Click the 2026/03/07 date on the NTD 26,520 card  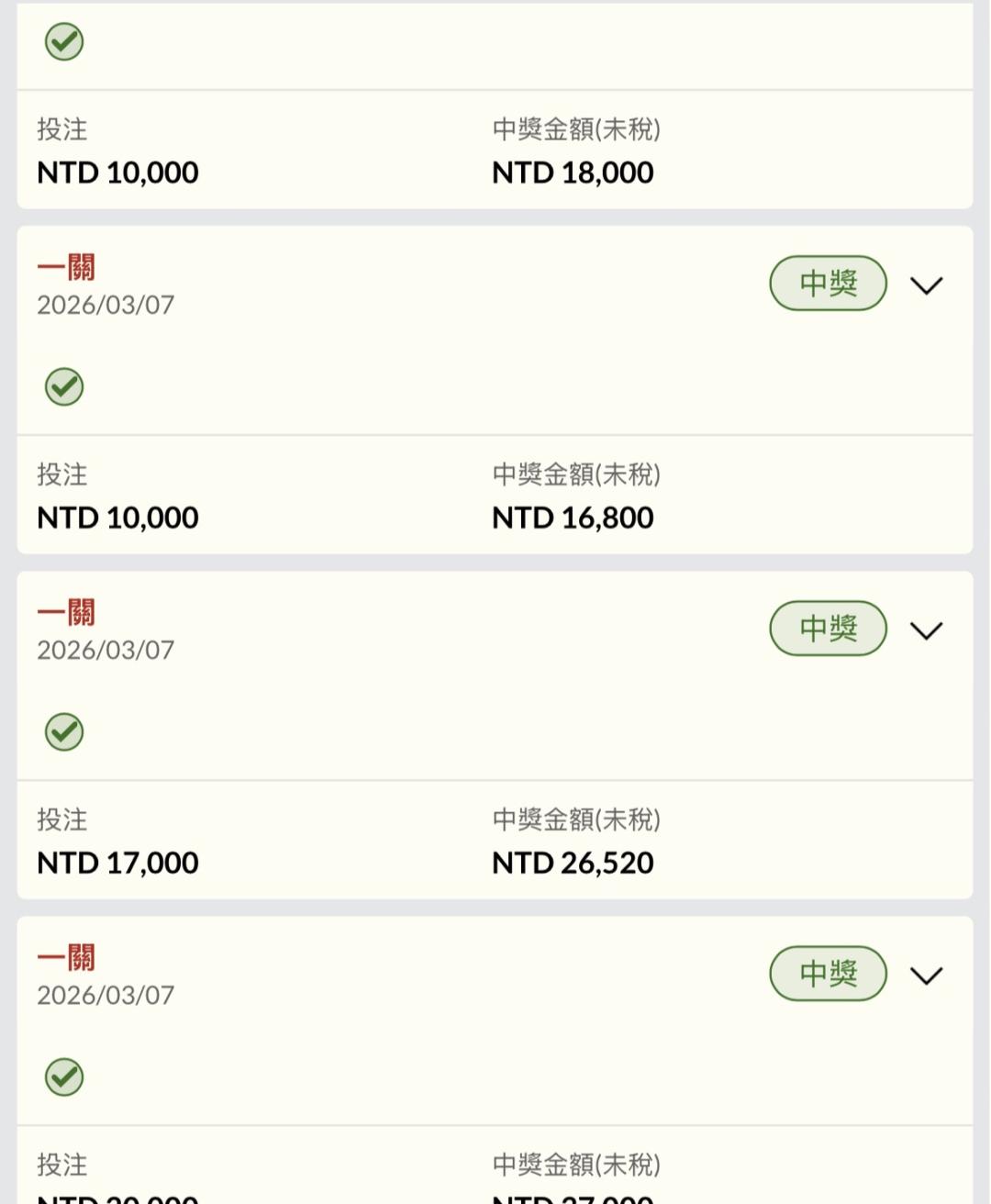(106, 650)
